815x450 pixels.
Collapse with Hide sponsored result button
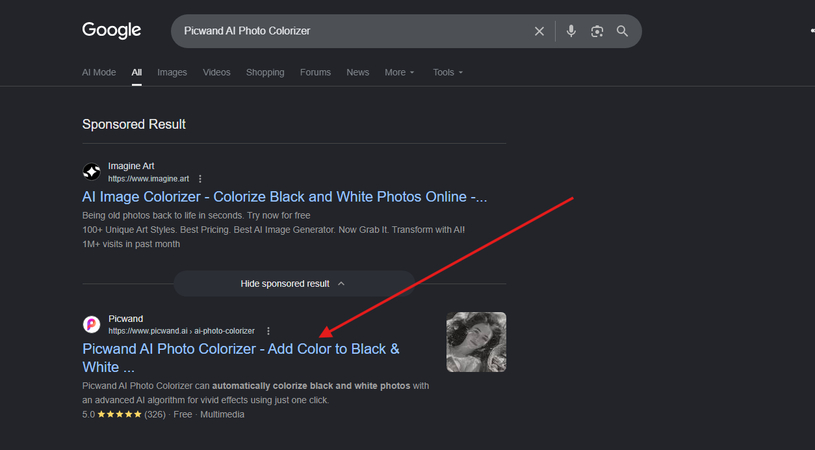(x=294, y=284)
